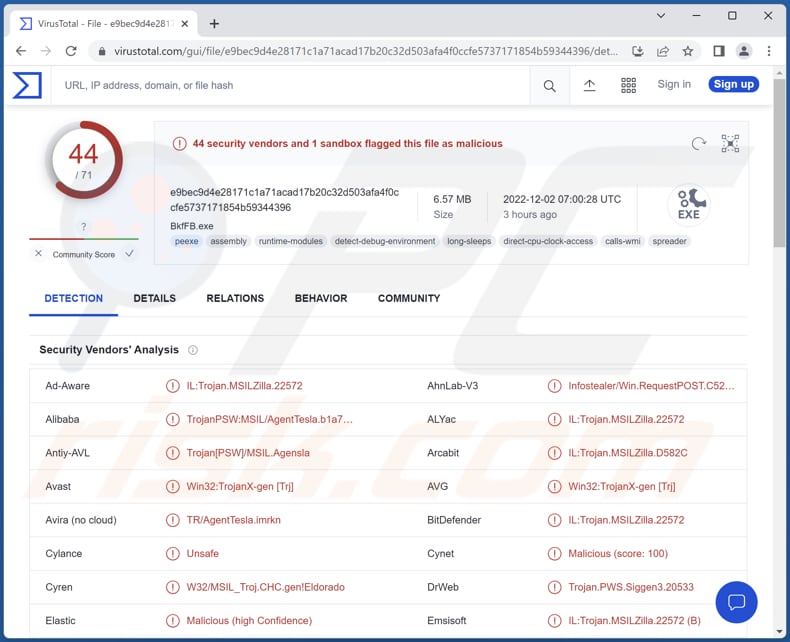Click the upload file icon

click(590, 86)
